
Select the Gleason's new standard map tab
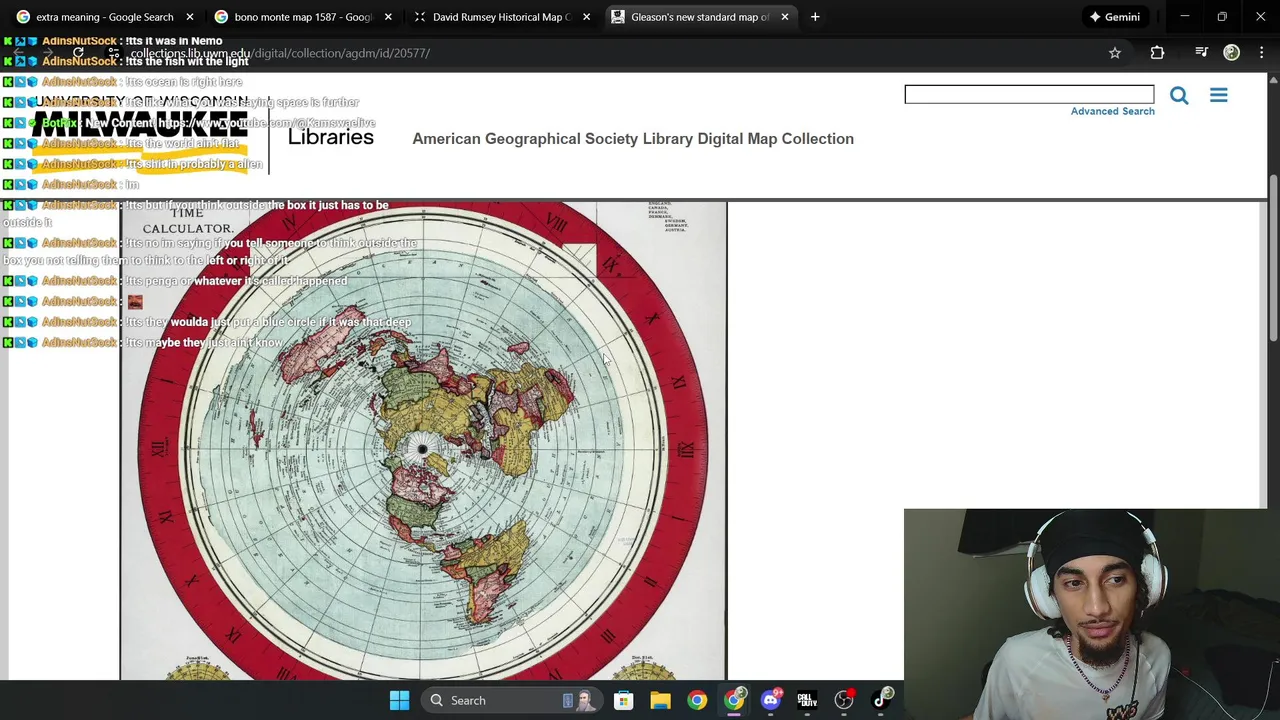click(688, 17)
